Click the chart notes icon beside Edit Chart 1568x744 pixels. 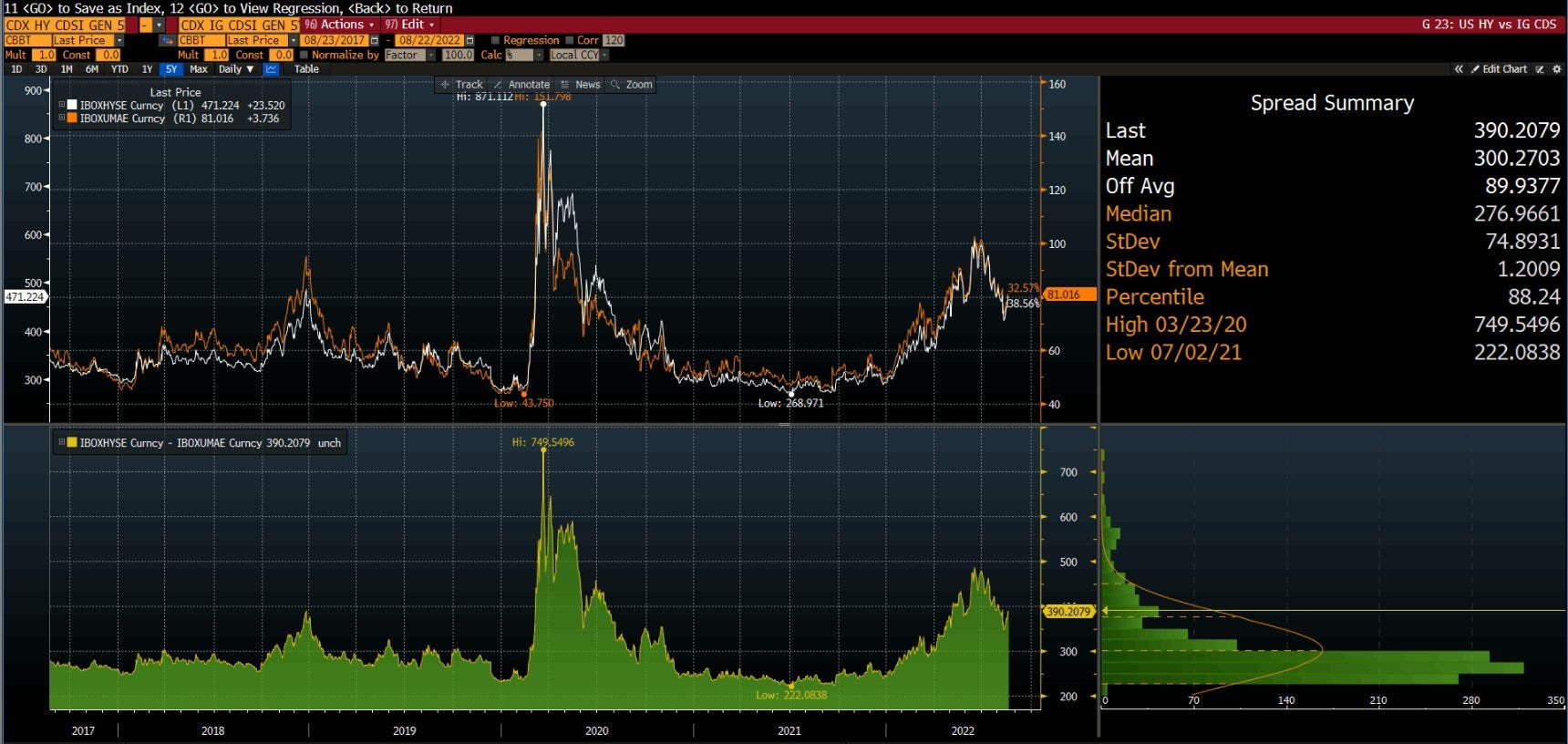[x=1540, y=68]
